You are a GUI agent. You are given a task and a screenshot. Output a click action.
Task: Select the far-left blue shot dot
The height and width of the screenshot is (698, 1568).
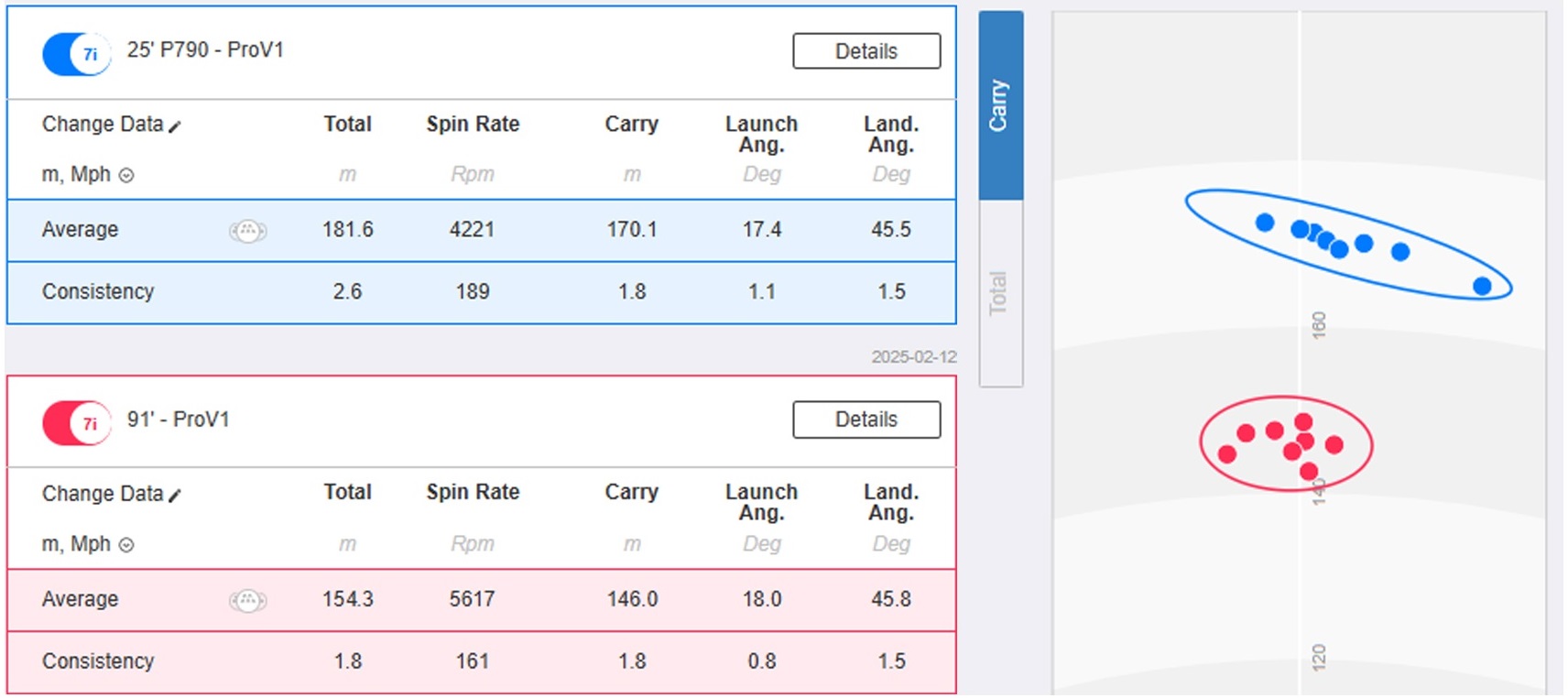(1265, 223)
